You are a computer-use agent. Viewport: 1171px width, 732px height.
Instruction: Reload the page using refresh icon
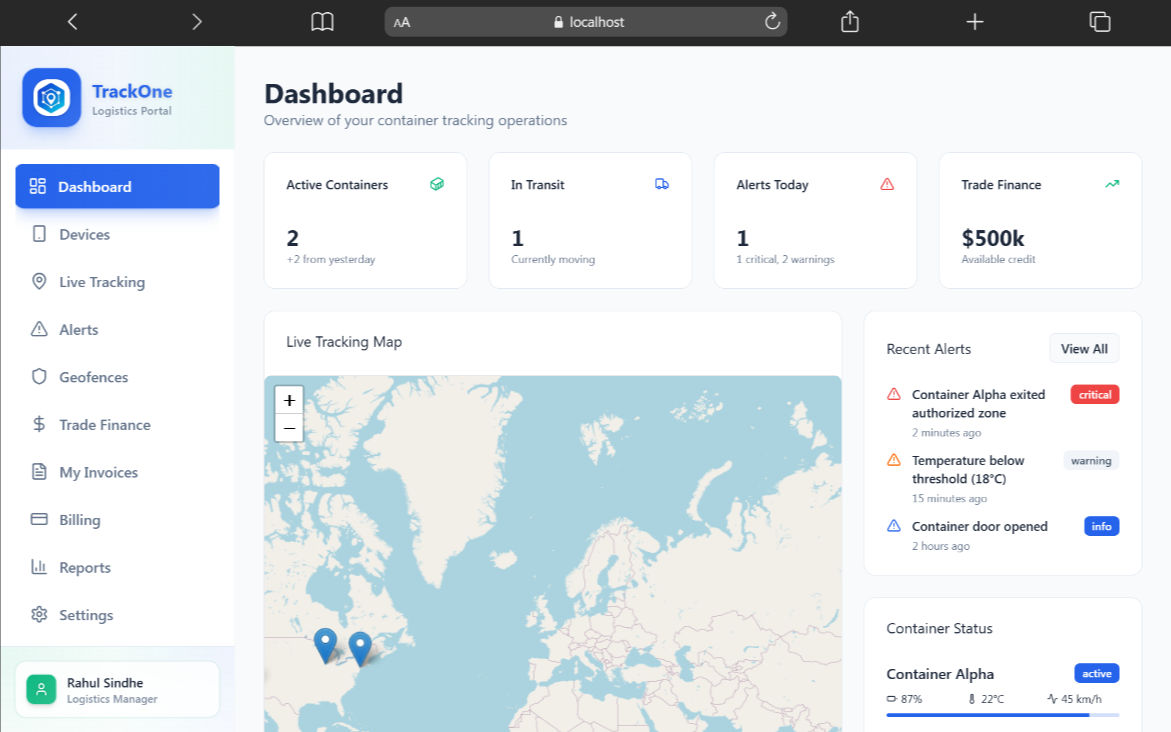[x=772, y=22]
